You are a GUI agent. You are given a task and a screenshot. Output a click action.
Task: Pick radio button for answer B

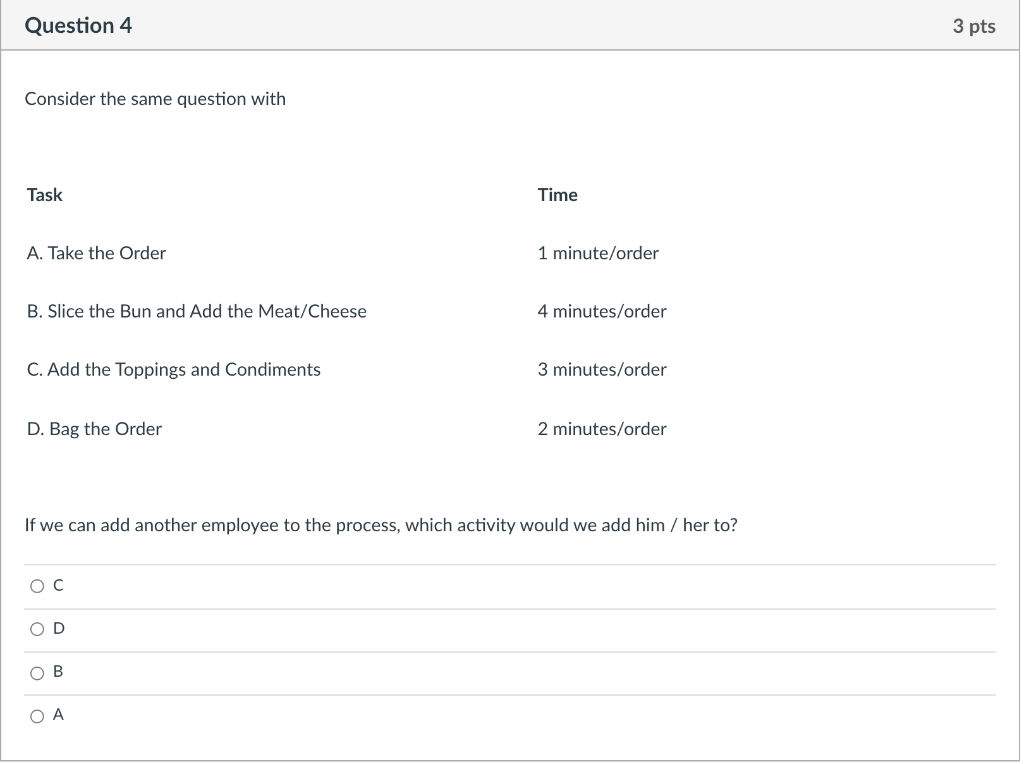[x=37, y=673]
